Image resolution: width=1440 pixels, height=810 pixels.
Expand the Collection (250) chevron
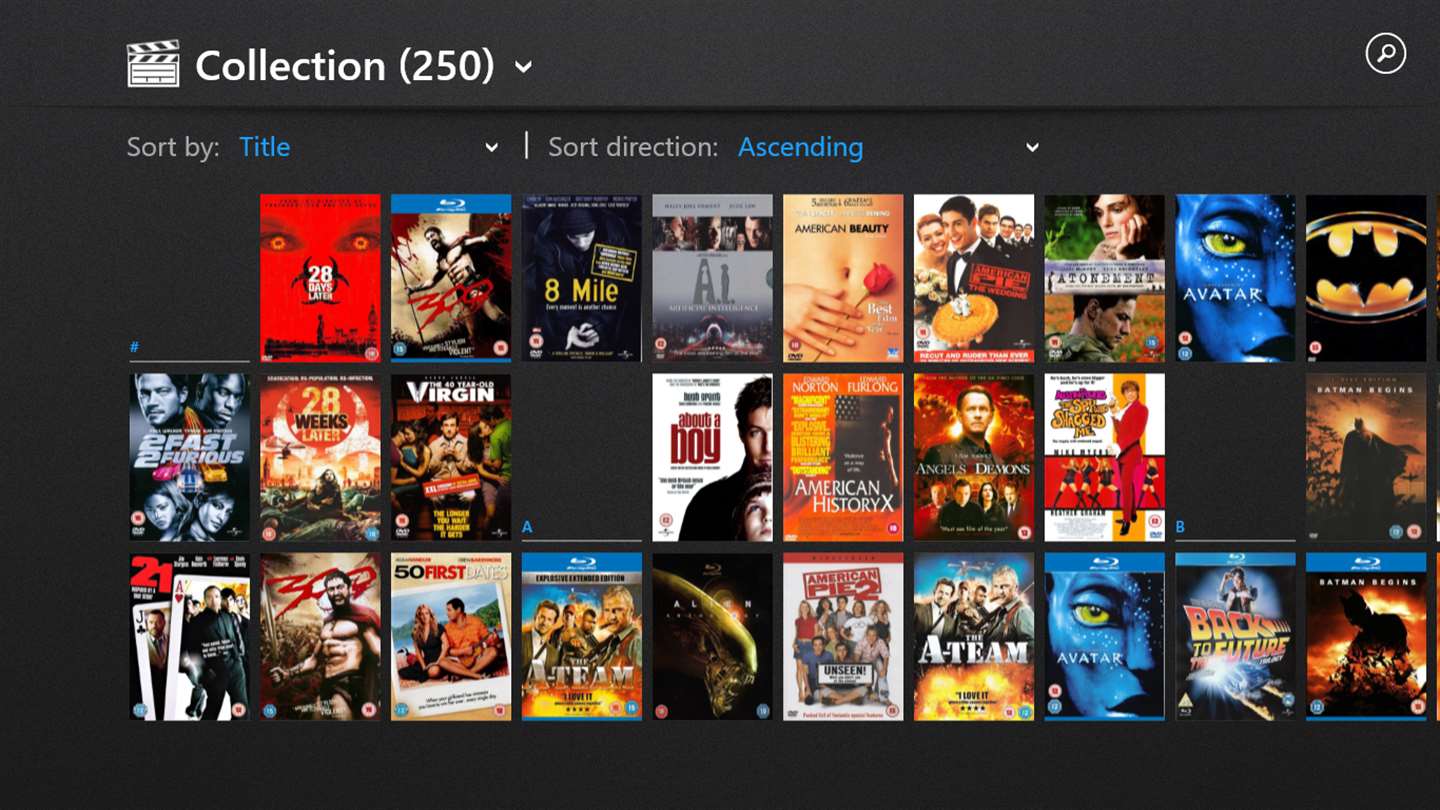point(523,67)
